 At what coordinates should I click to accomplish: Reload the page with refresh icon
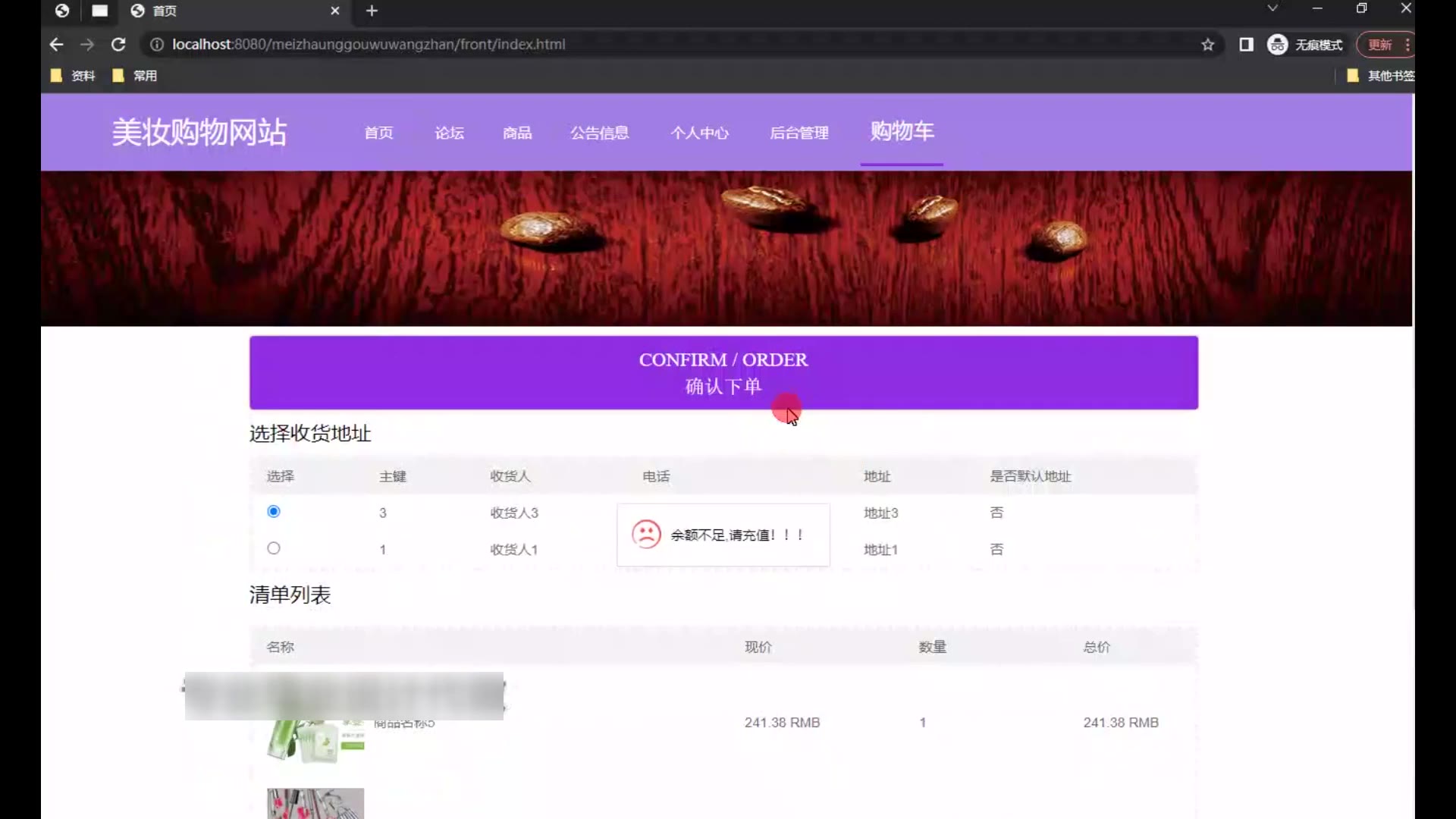pos(118,45)
